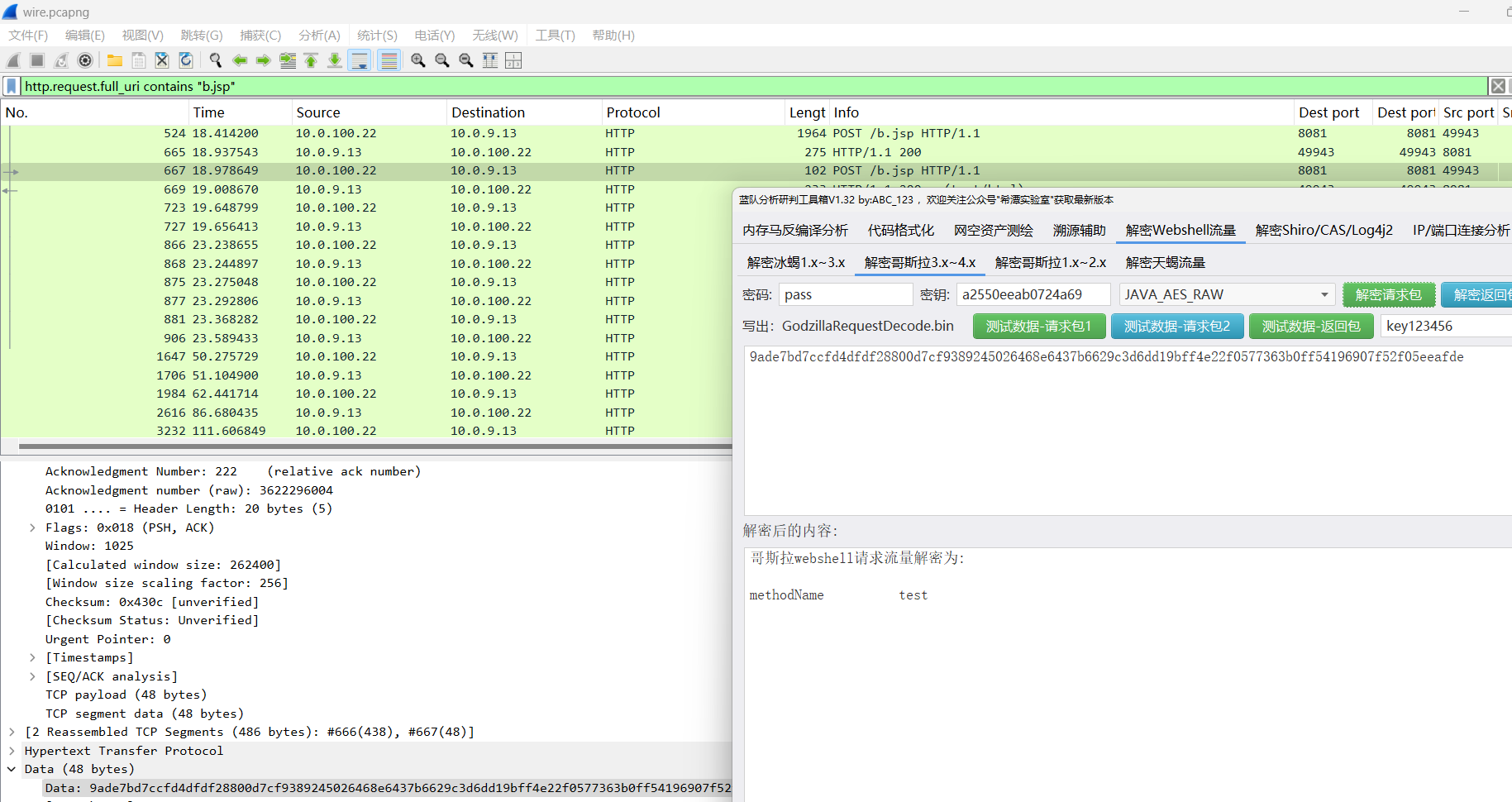The height and width of the screenshot is (802, 1512).
Task: Click the encrypted hex text 9ade7bd7ccfd4dfdf...
Action: coord(1106,357)
